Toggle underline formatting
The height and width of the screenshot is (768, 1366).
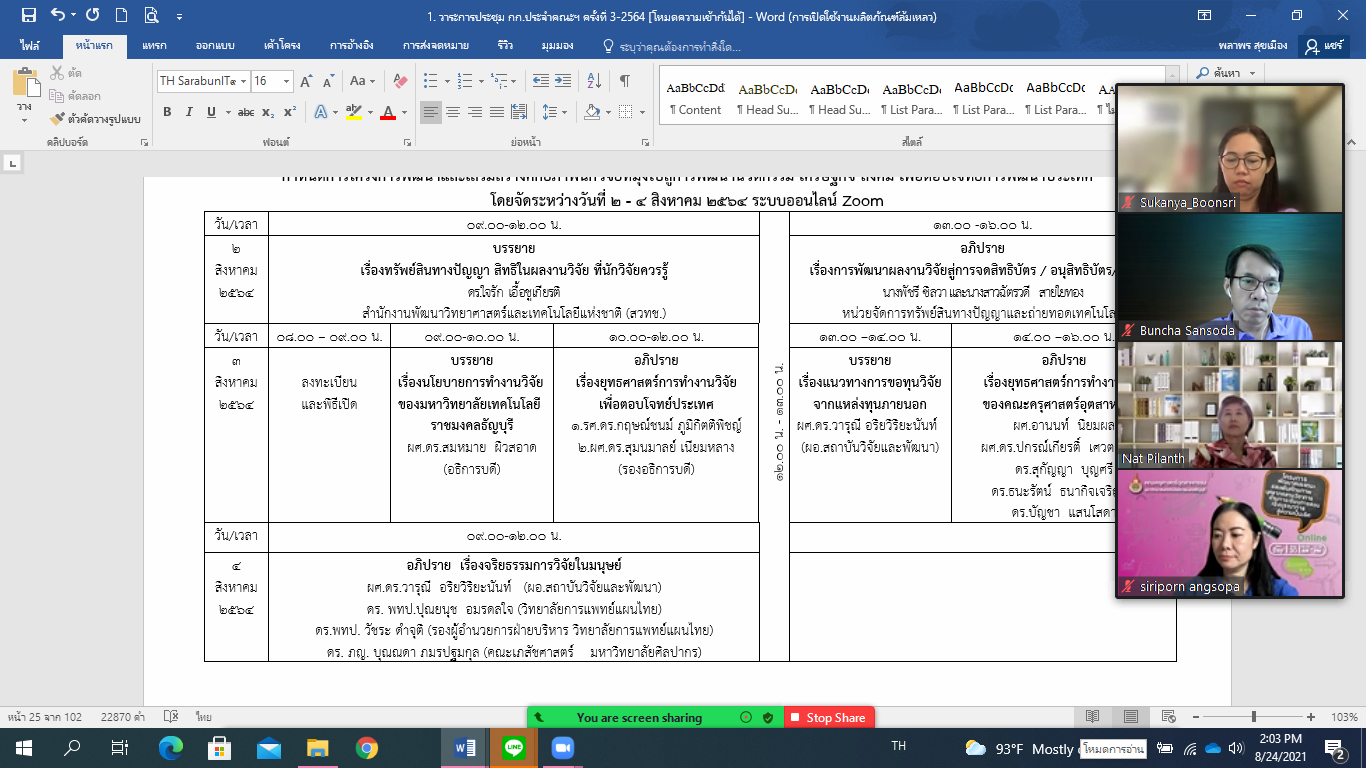(211, 112)
